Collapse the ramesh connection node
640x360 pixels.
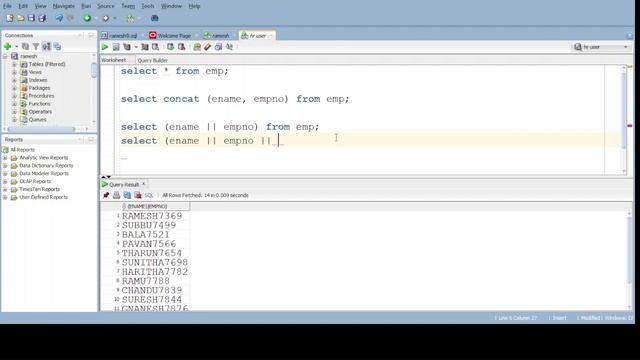click(x=5, y=56)
